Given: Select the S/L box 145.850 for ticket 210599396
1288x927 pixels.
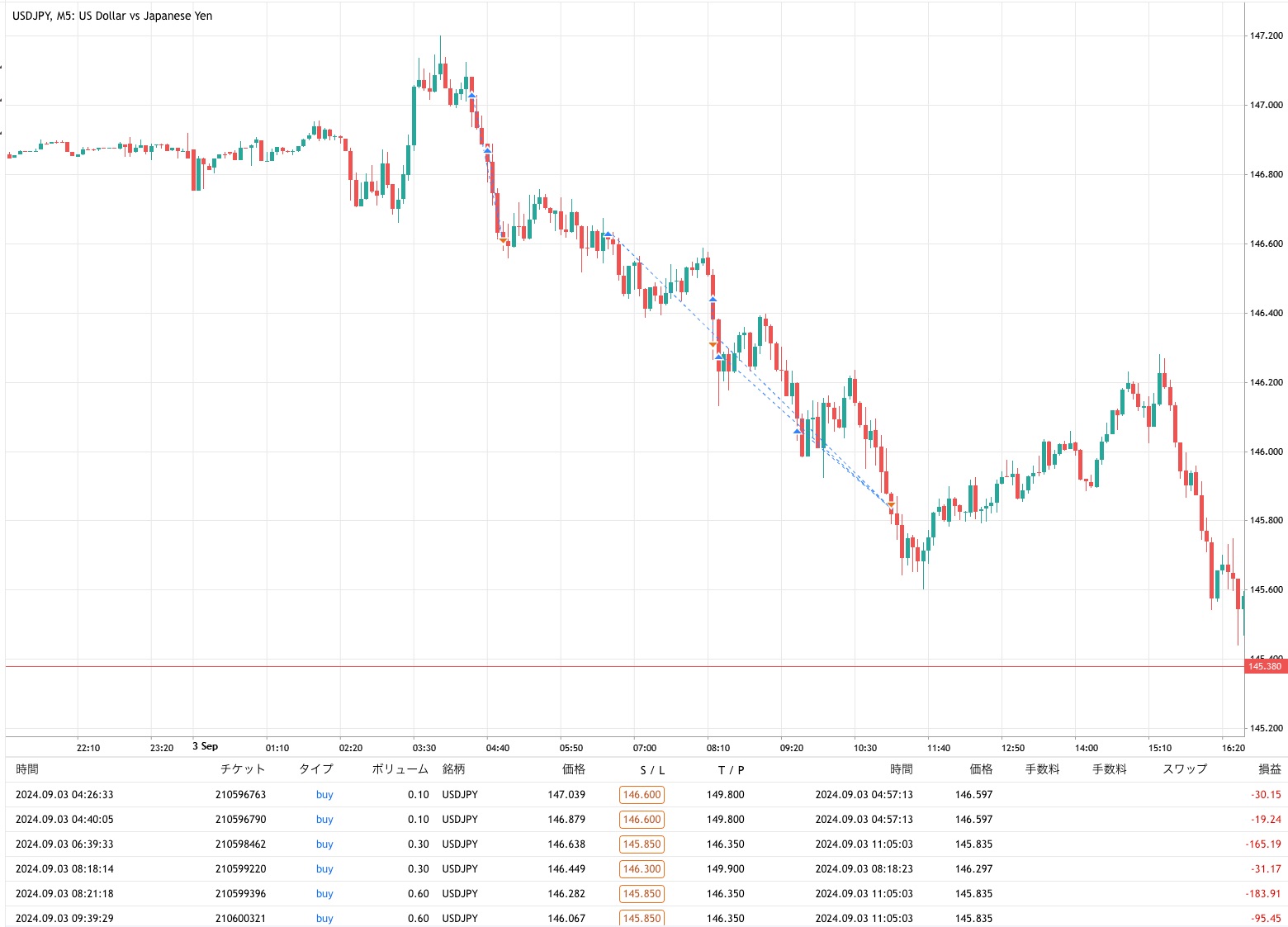Looking at the screenshot, I should coord(642,894).
